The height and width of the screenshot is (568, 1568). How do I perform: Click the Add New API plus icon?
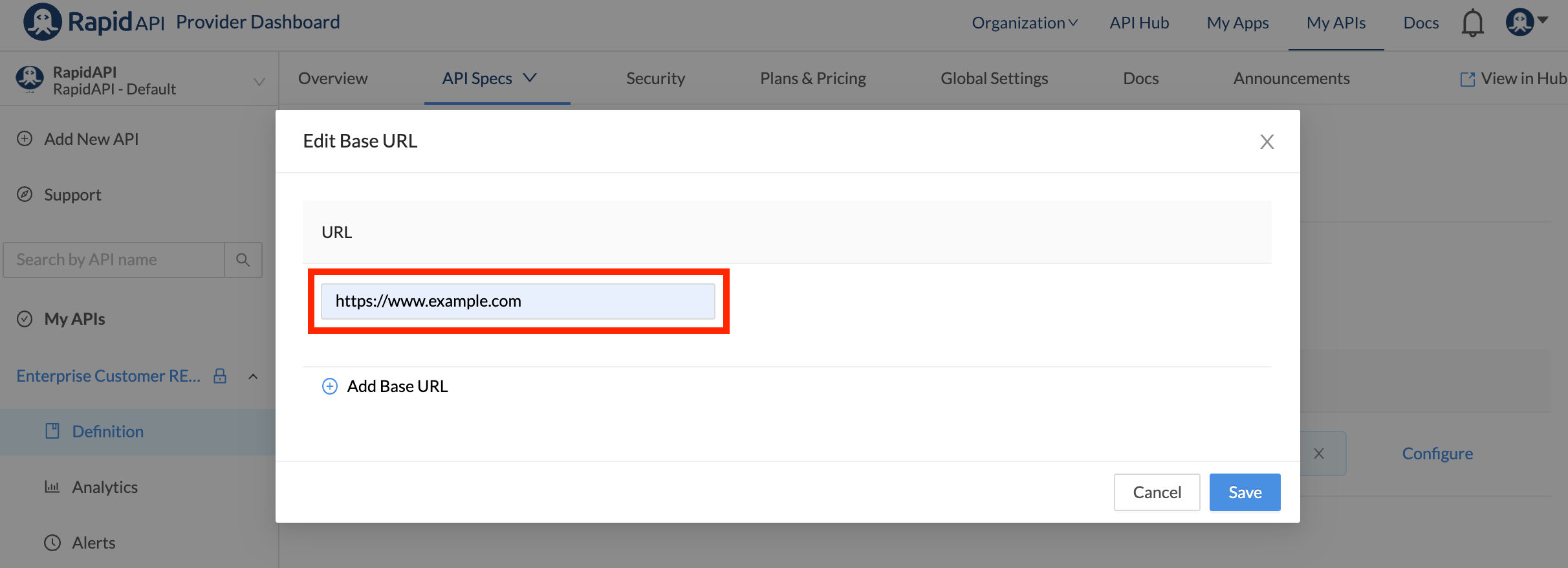(25, 139)
